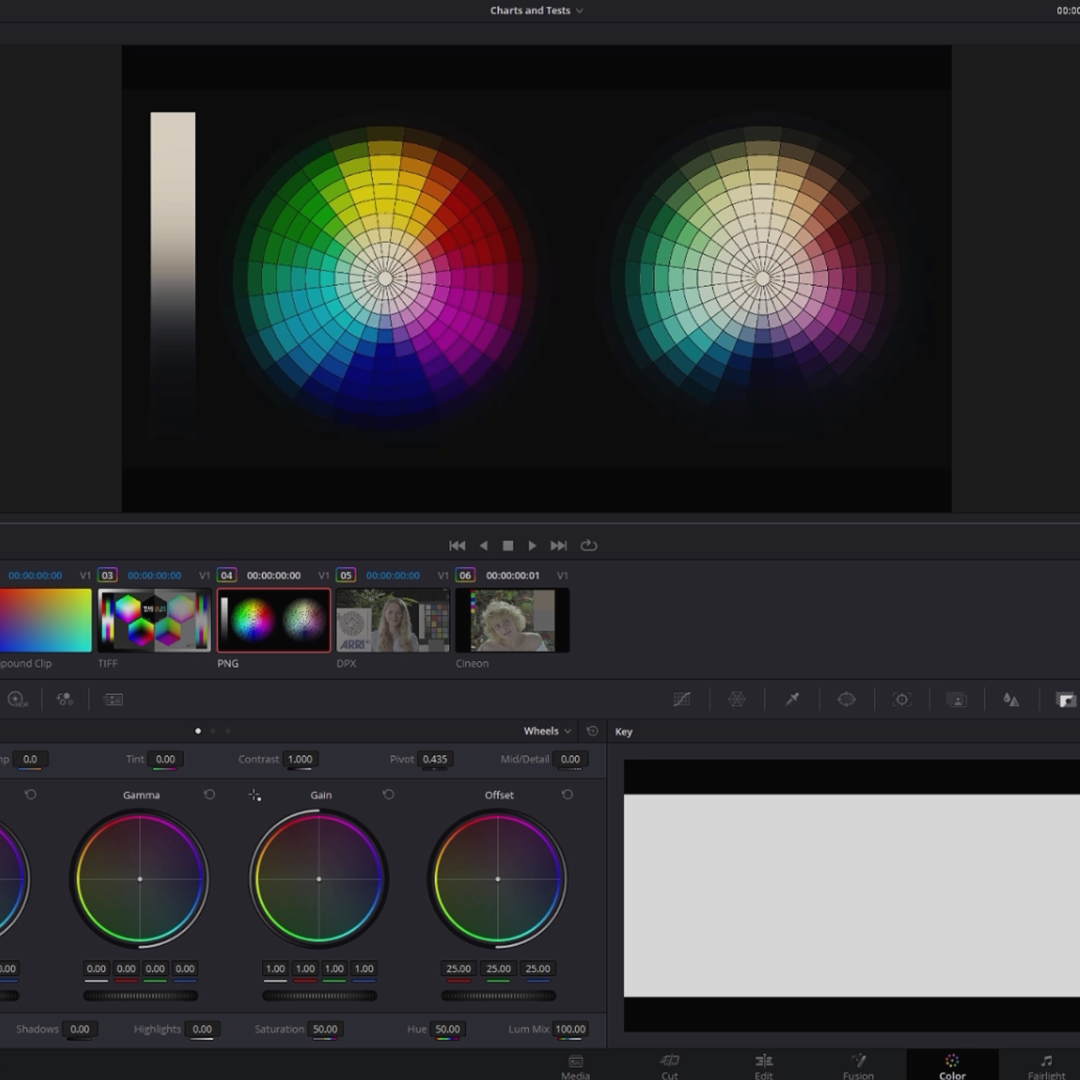The height and width of the screenshot is (1080, 1080).
Task: Open the Power Window palette
Action: coord(847,699)
